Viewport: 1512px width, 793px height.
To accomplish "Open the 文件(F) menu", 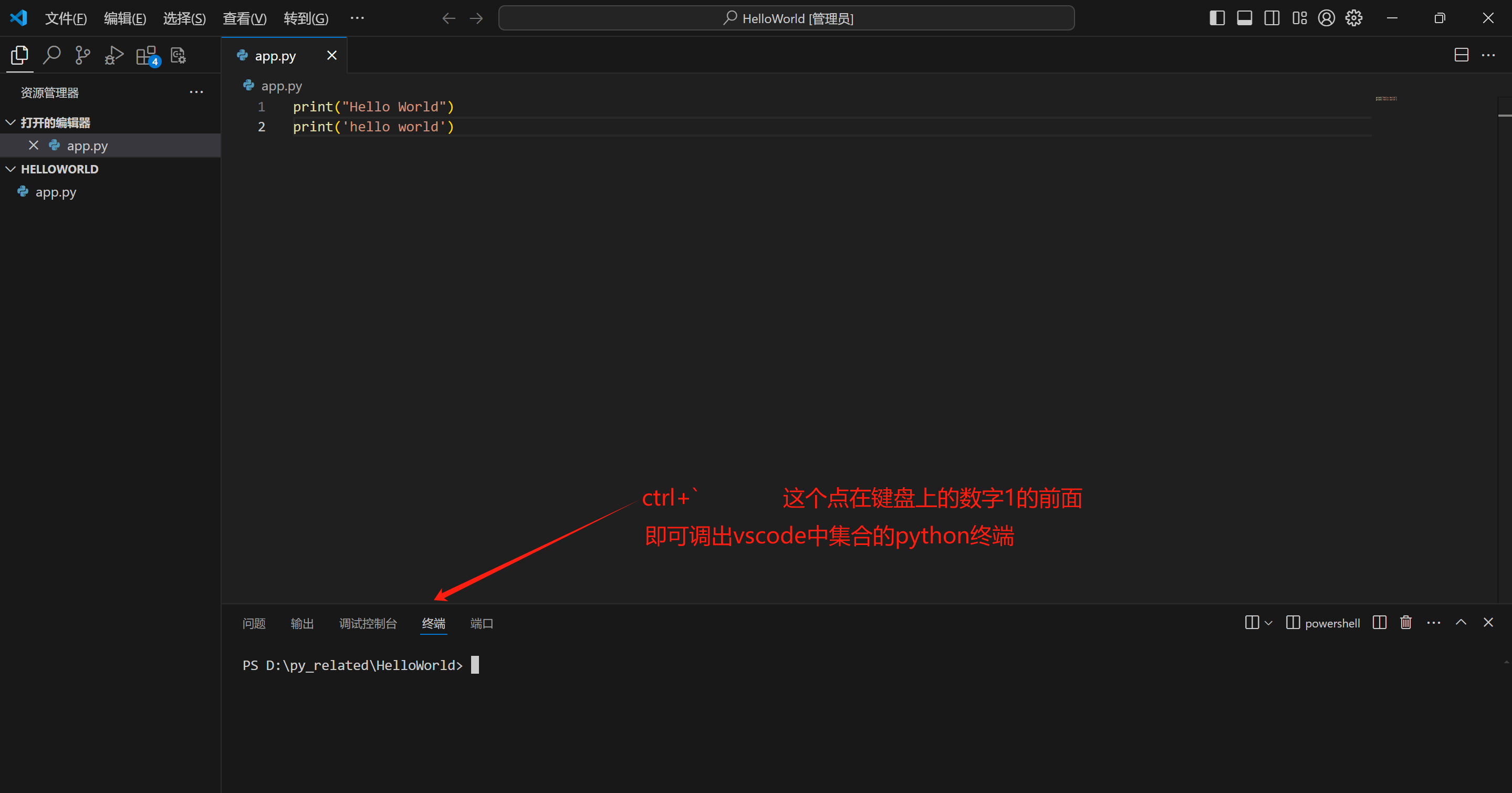I will coord(66,18).
